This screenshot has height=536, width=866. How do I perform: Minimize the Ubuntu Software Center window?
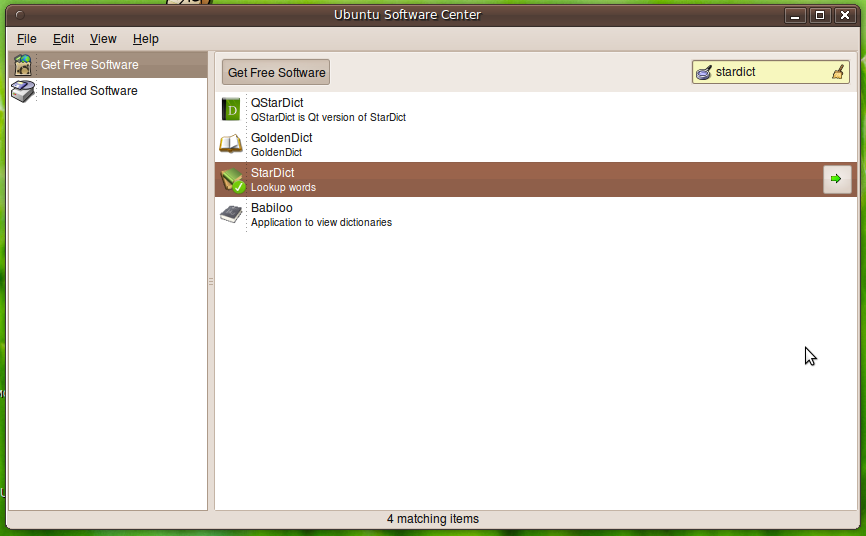click(795, 15)
